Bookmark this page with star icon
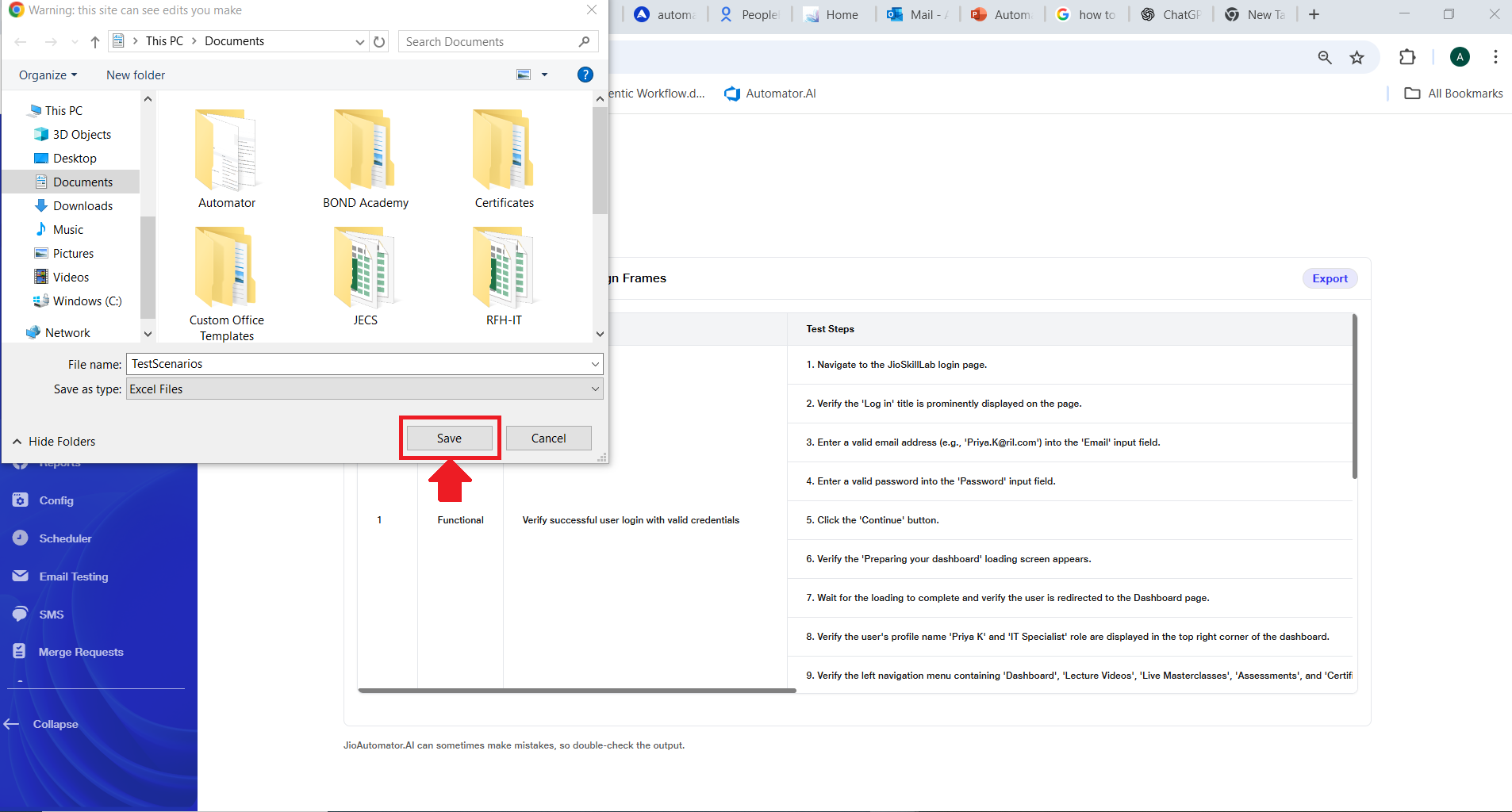 1357,57
